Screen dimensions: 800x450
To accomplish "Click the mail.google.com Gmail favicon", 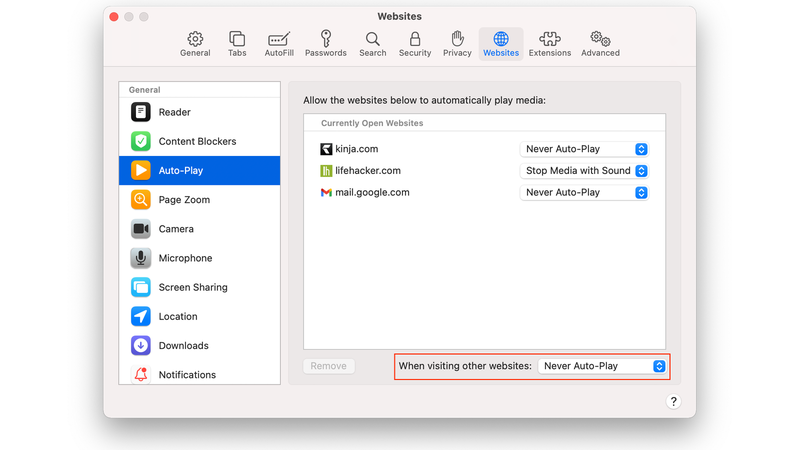I will (326, 192).
